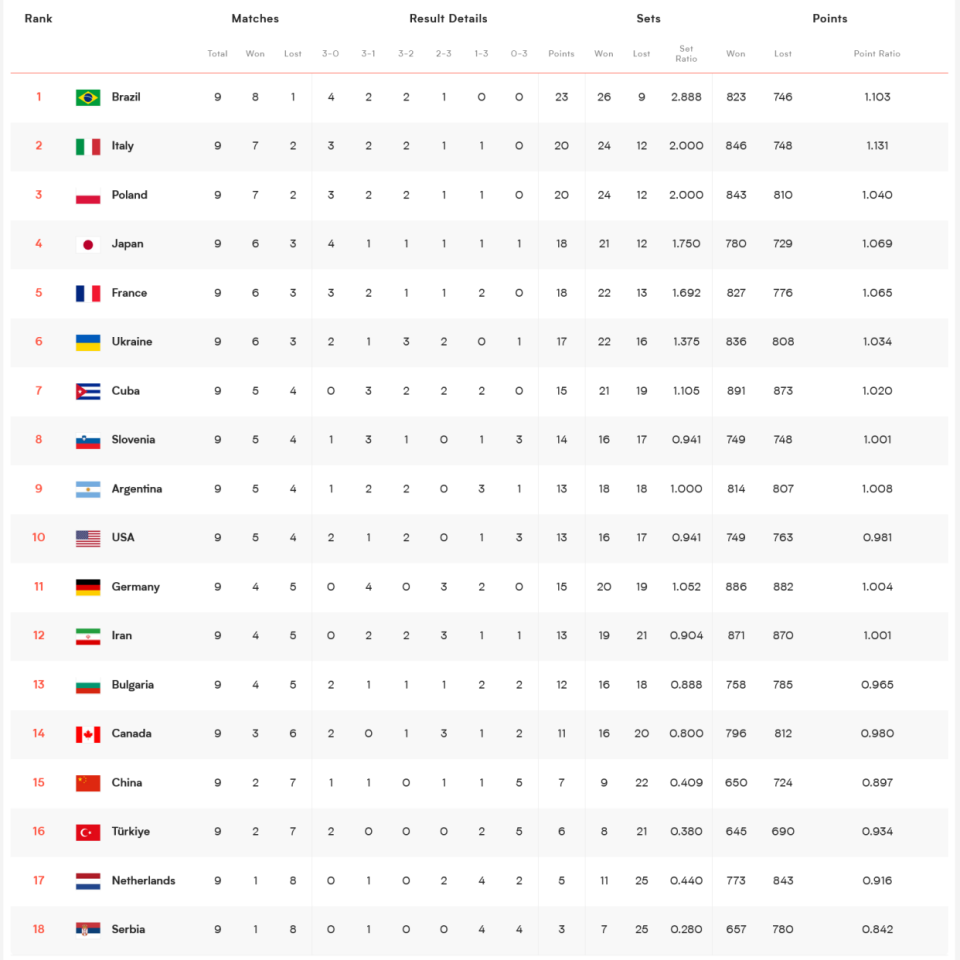Screen dimensions: 960x960
Task: Click the Serbia flag icon
Action: click(88, 930)
